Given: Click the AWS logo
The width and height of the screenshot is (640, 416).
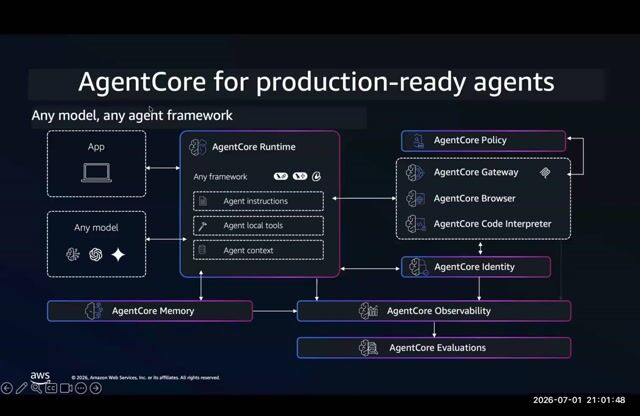Looking at the screenshot, I should (40, 376).
